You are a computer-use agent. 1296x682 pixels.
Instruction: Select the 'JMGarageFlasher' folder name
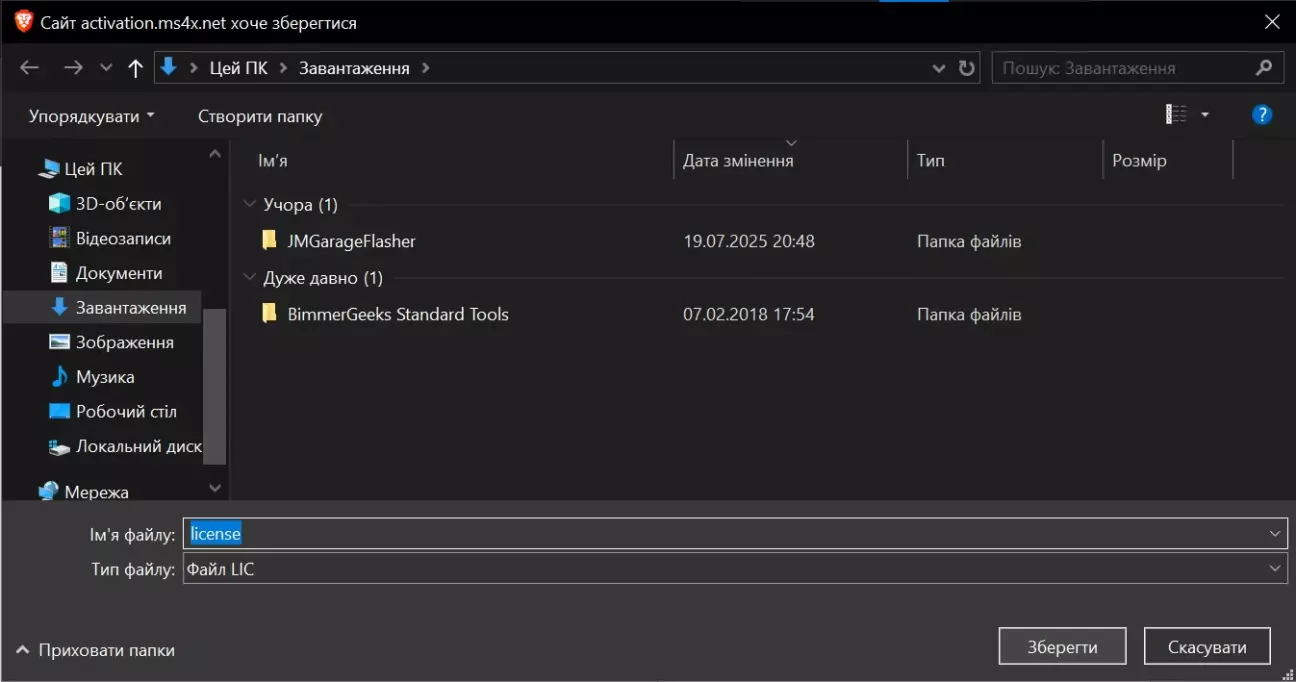[351, 241]
